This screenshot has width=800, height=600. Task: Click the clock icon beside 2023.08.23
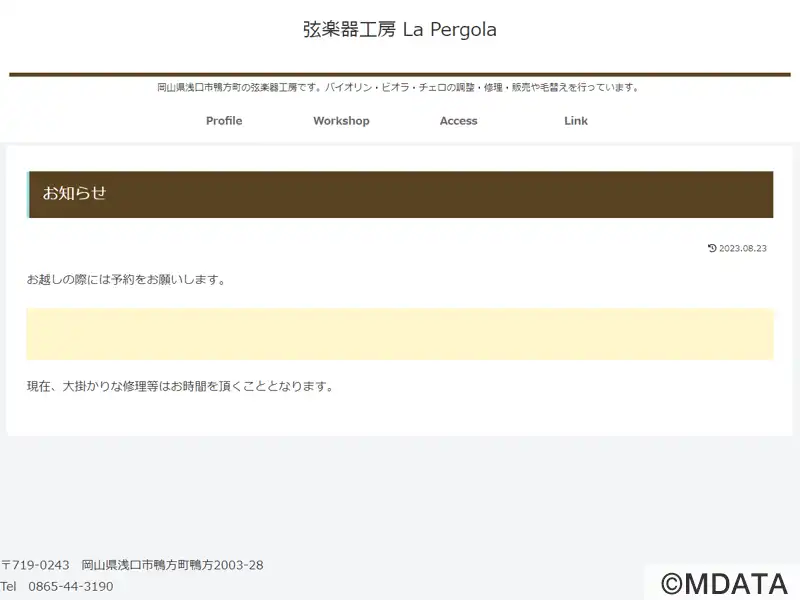(712, 248)
